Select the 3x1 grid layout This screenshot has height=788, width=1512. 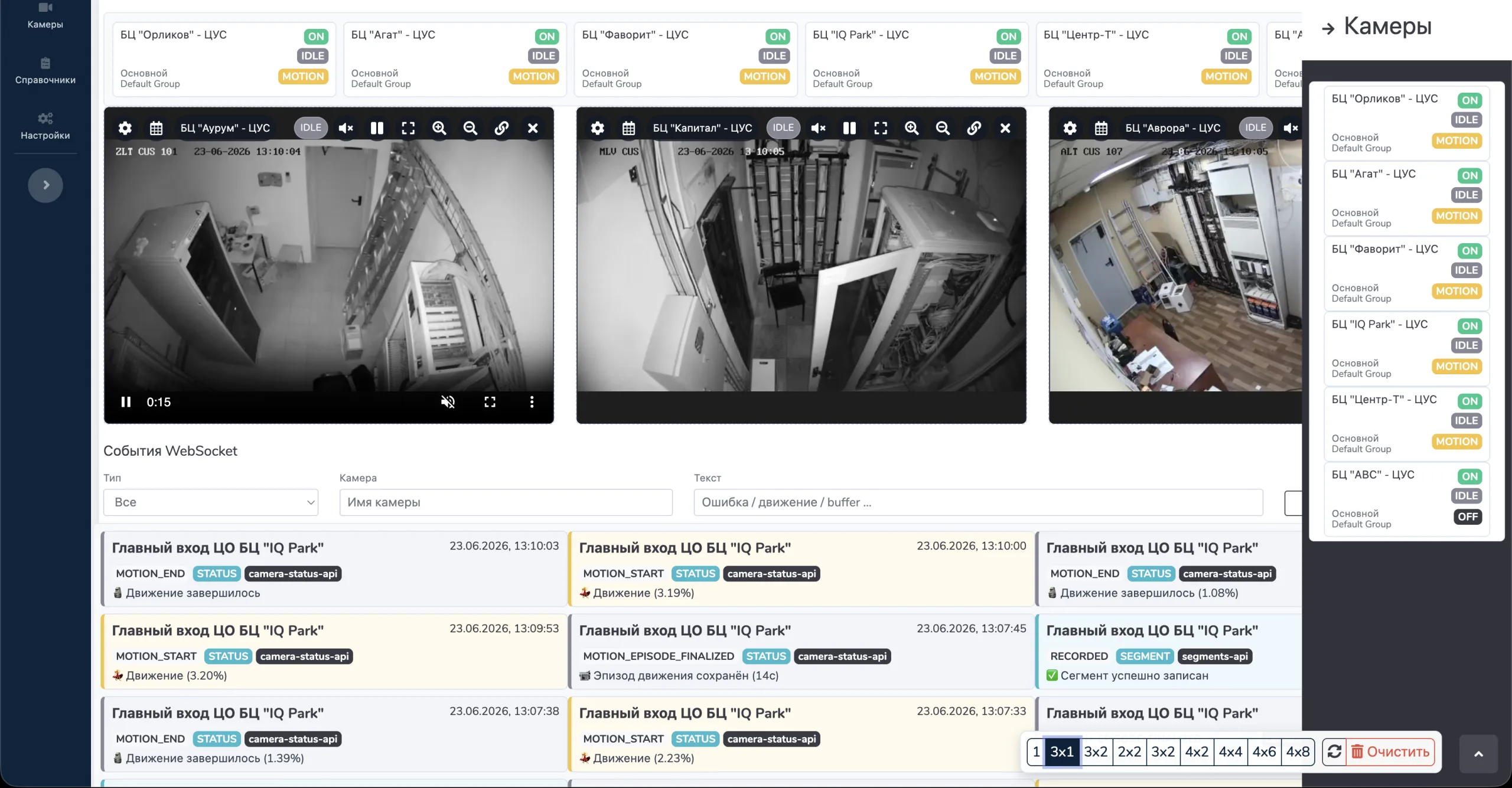pyautogui.click(x=1062, y=752)
